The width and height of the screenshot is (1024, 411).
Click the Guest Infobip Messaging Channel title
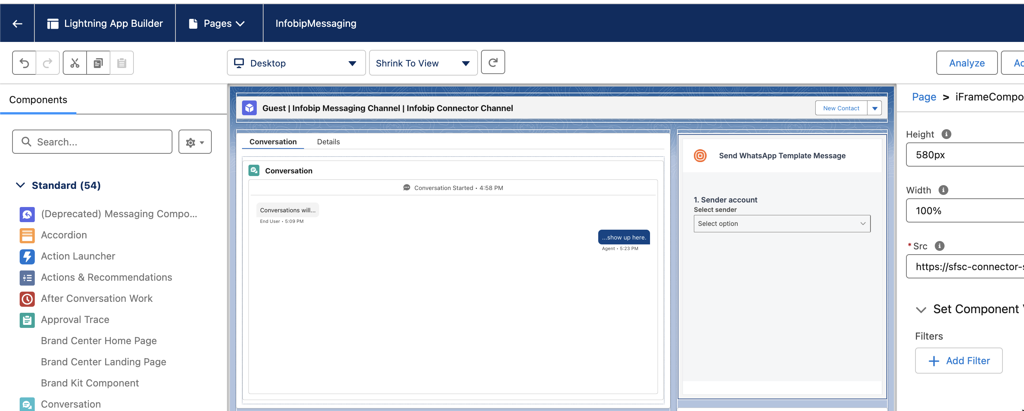click(x=388, y=108)
